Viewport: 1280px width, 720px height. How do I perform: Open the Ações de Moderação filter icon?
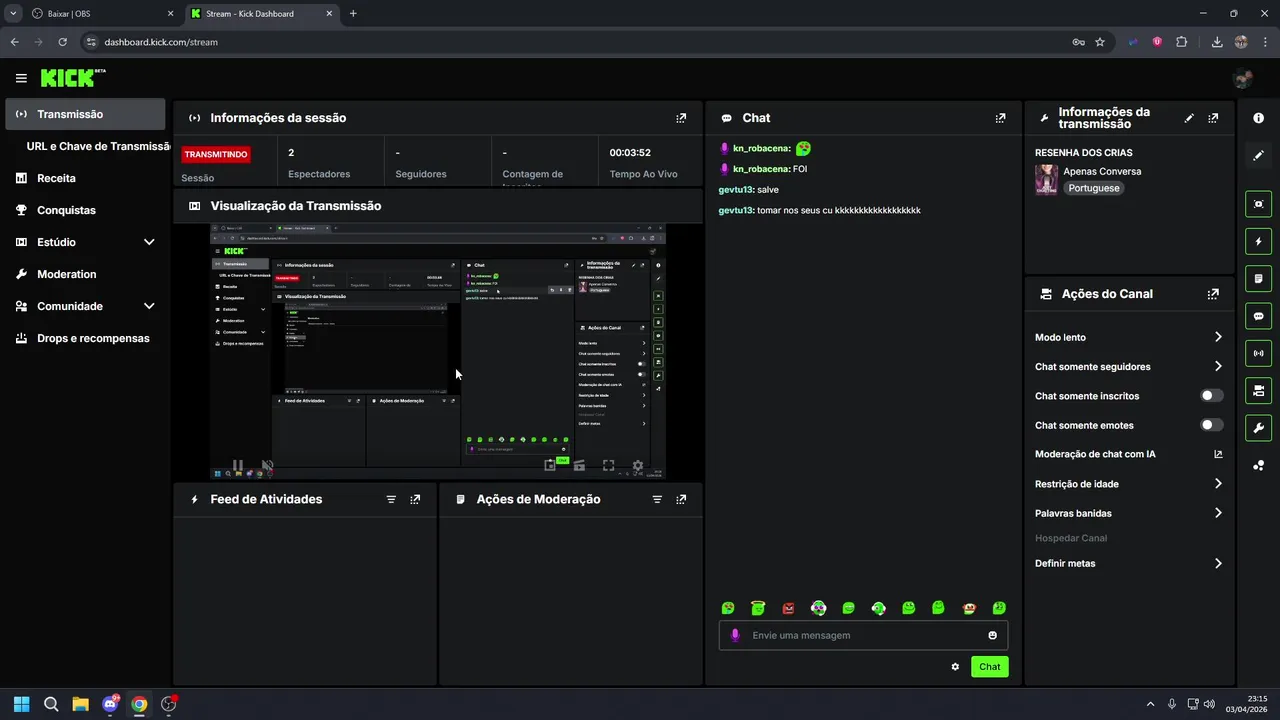pos(657,499)
